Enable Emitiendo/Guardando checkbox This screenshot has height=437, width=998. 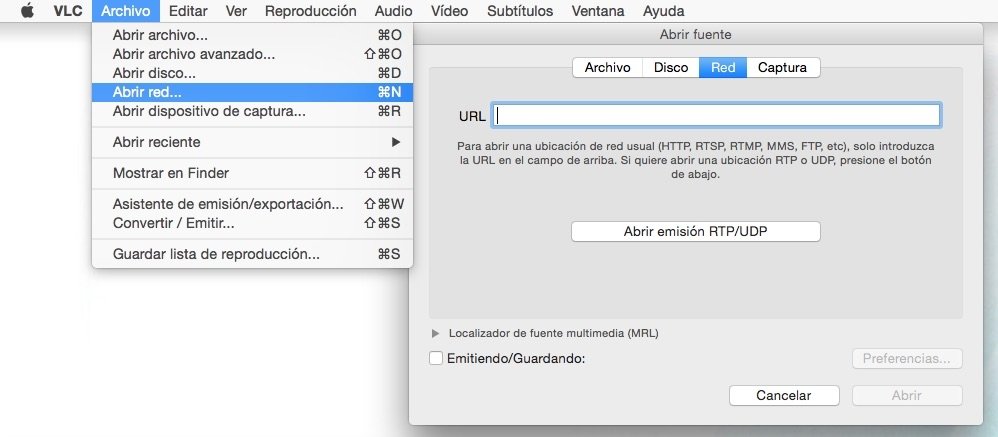(436, 358)
